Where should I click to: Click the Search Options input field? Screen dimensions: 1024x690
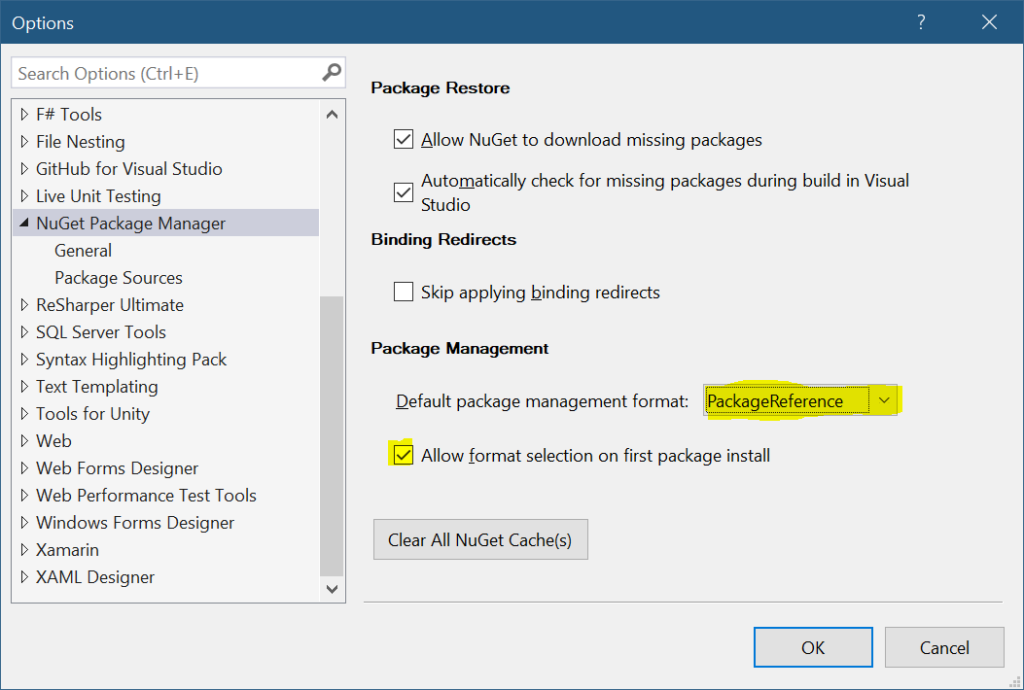165,73
